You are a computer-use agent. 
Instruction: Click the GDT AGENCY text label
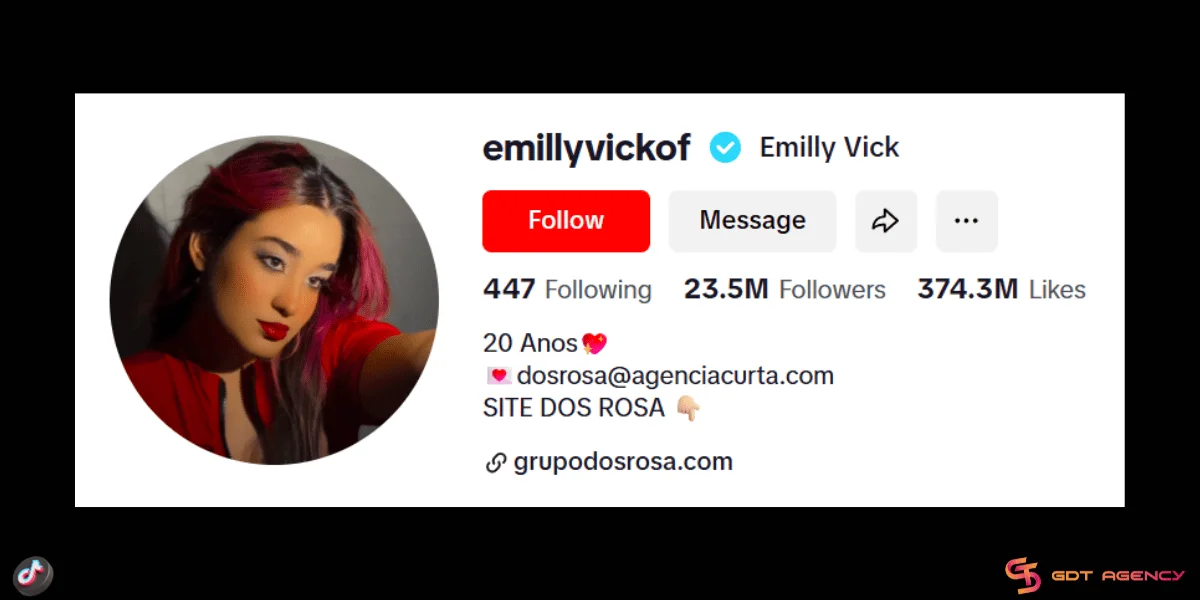point(1117,577)
